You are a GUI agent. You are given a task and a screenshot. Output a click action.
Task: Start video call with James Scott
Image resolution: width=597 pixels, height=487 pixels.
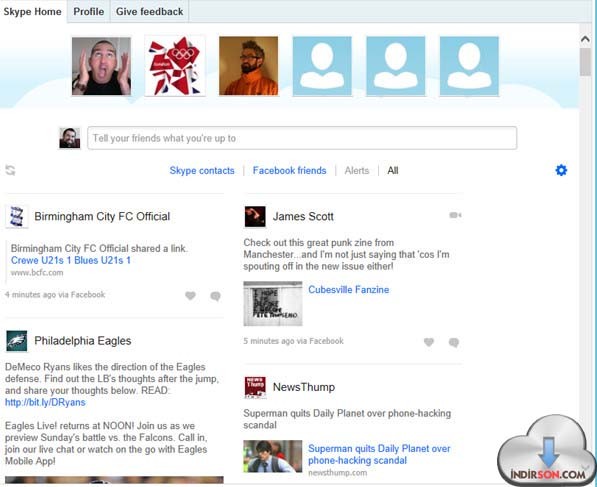tap(455, 215)
